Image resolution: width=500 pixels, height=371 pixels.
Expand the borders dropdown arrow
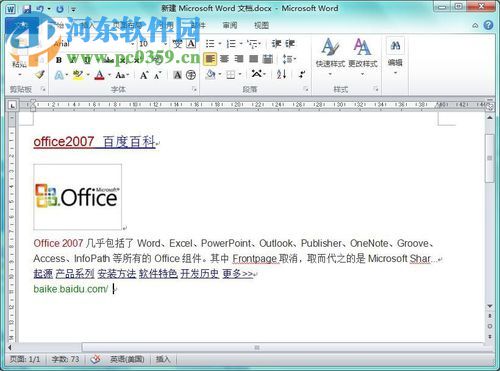coord(240,74)
